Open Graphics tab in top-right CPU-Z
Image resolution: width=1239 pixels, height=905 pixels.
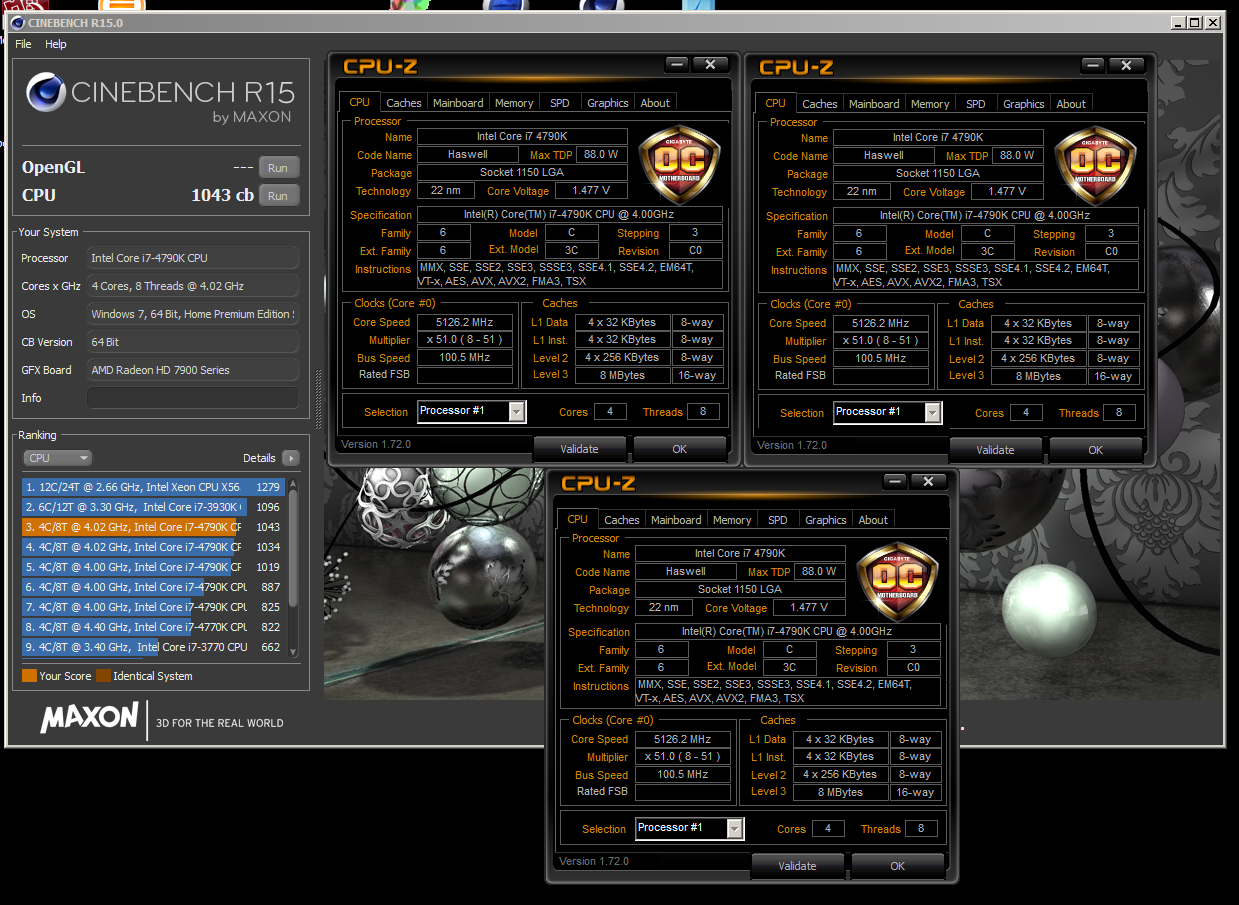tap(1024, 103)
